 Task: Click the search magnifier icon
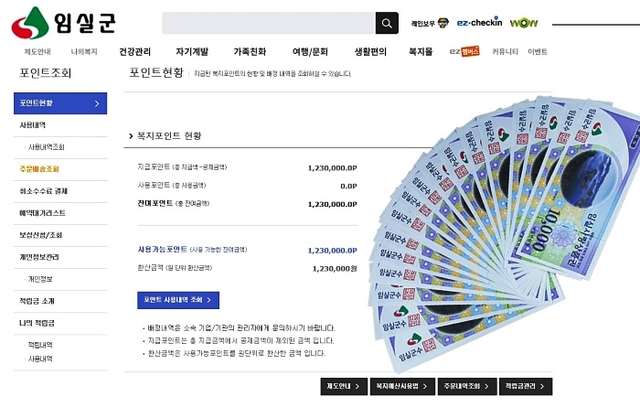point(387,23)
